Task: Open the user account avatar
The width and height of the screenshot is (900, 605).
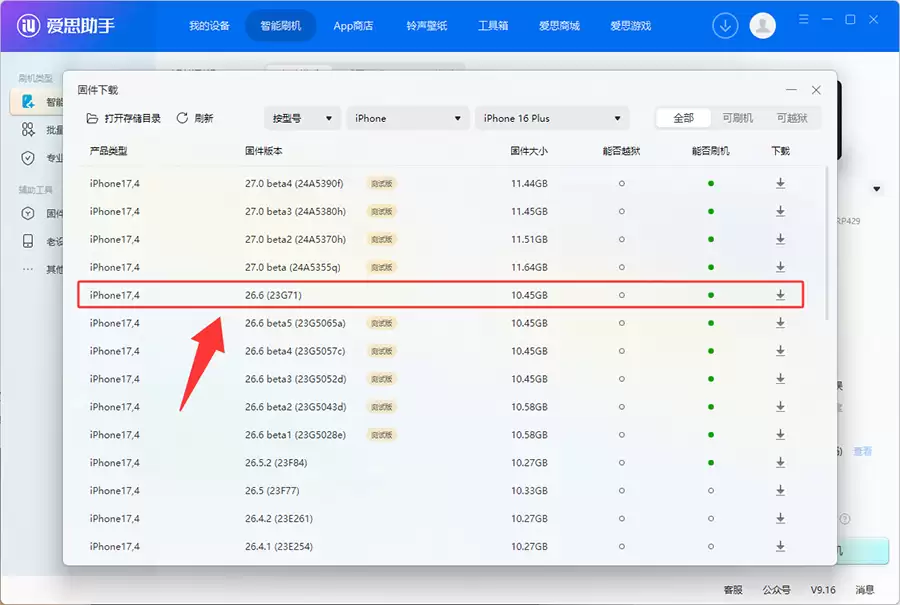Action: pos(762,26)
